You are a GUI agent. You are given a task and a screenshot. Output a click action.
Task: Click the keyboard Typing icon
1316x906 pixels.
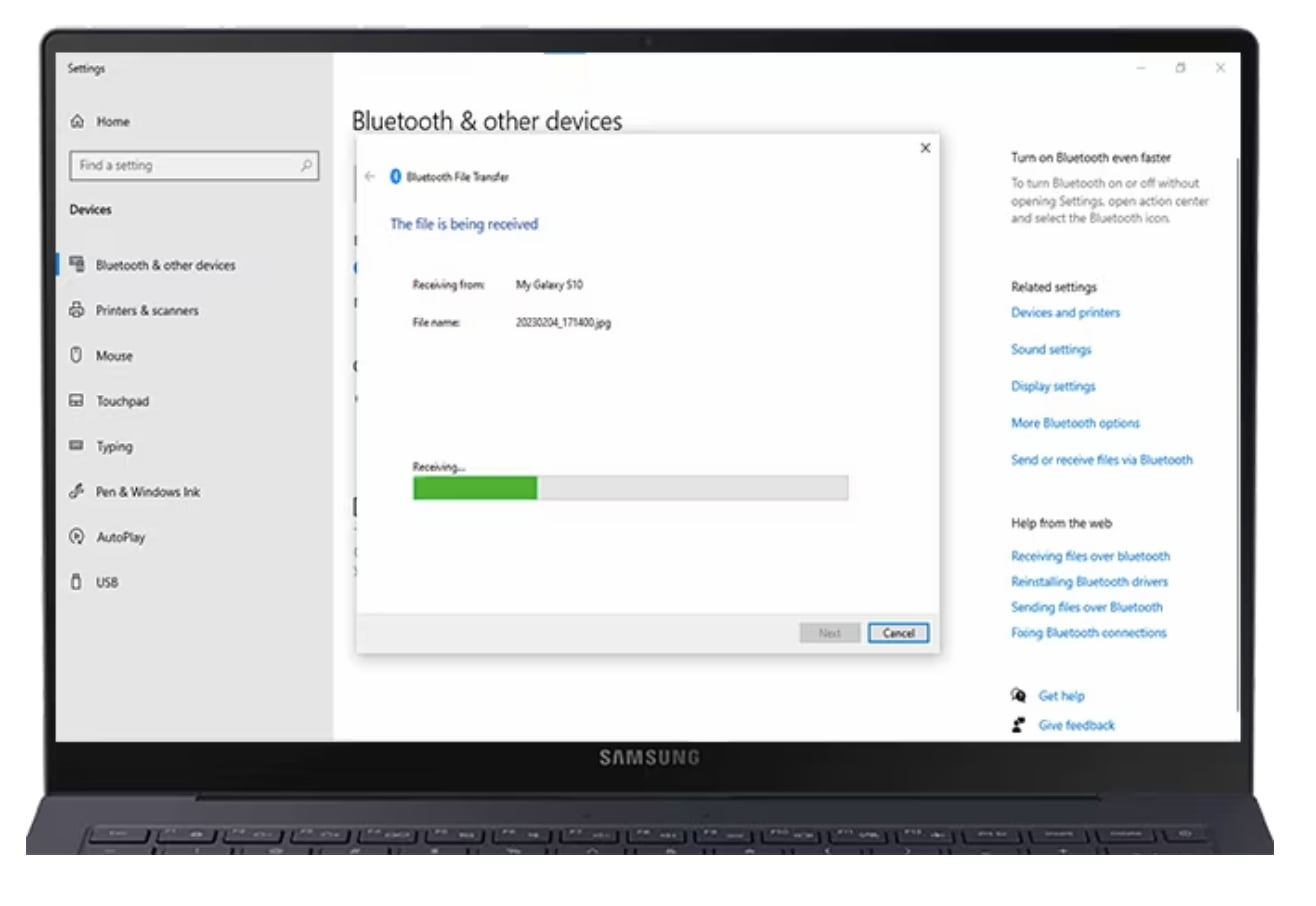click(x=76, y=446)
